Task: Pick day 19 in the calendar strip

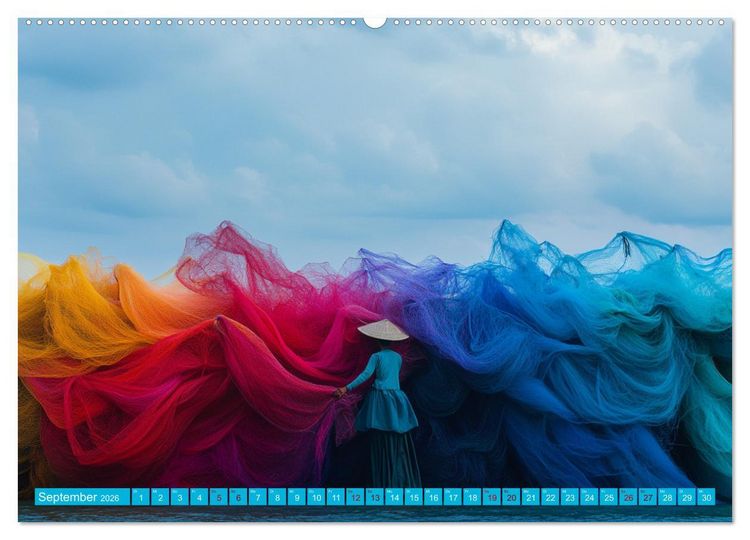Action: [x=491, y=497]
